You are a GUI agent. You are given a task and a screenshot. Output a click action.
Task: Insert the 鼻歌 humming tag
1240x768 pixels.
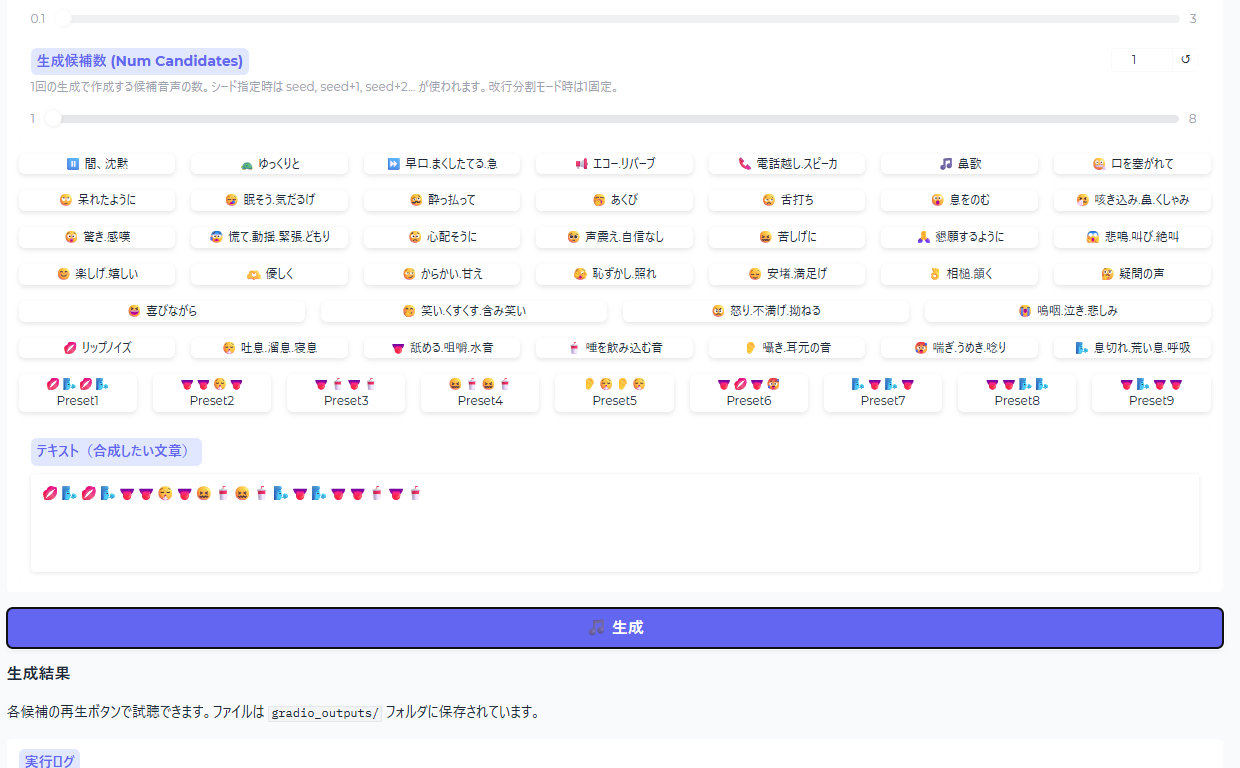(x=959, y=164)
